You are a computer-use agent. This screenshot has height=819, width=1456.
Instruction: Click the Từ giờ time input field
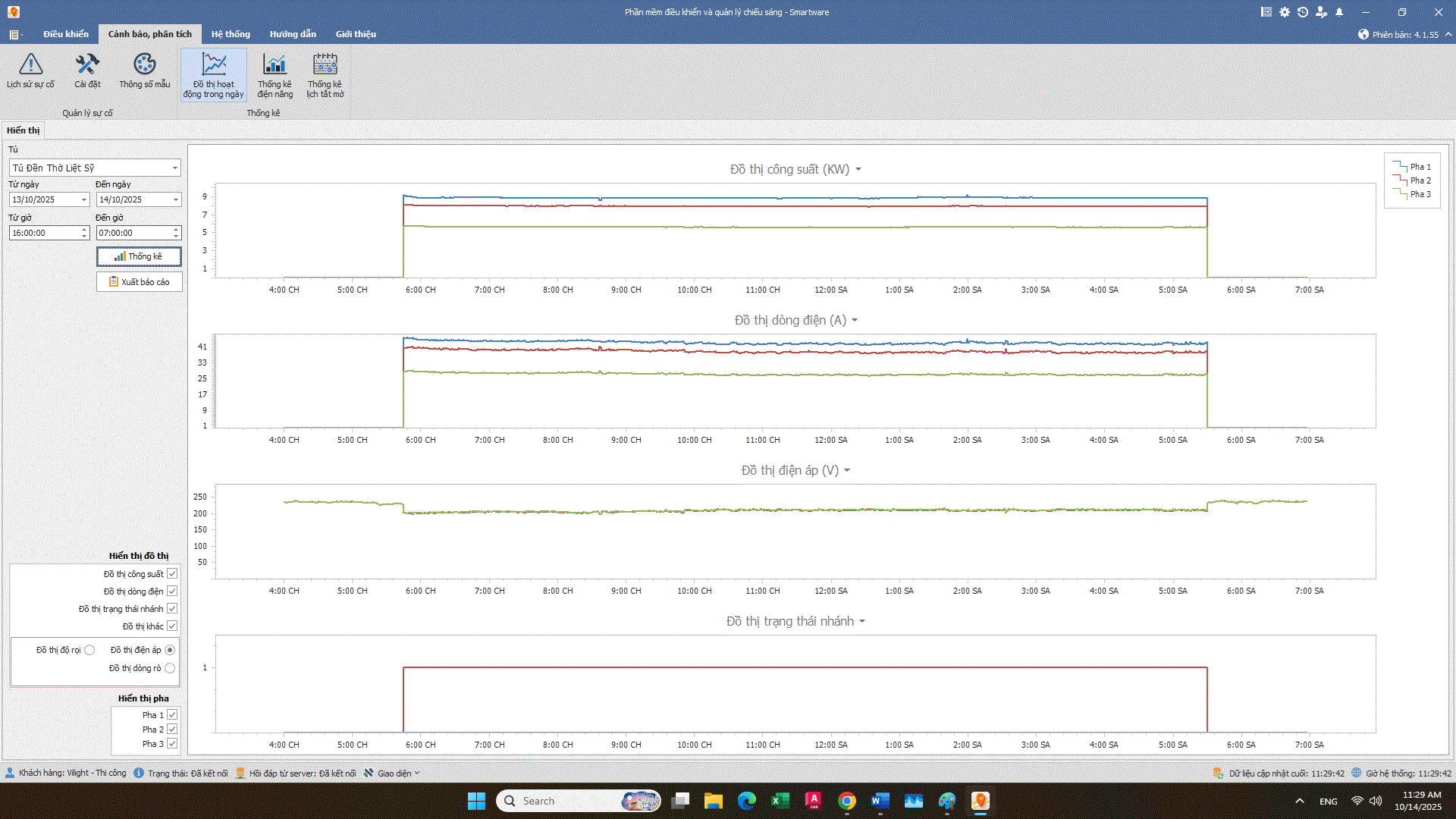click(x=44, y=234)
